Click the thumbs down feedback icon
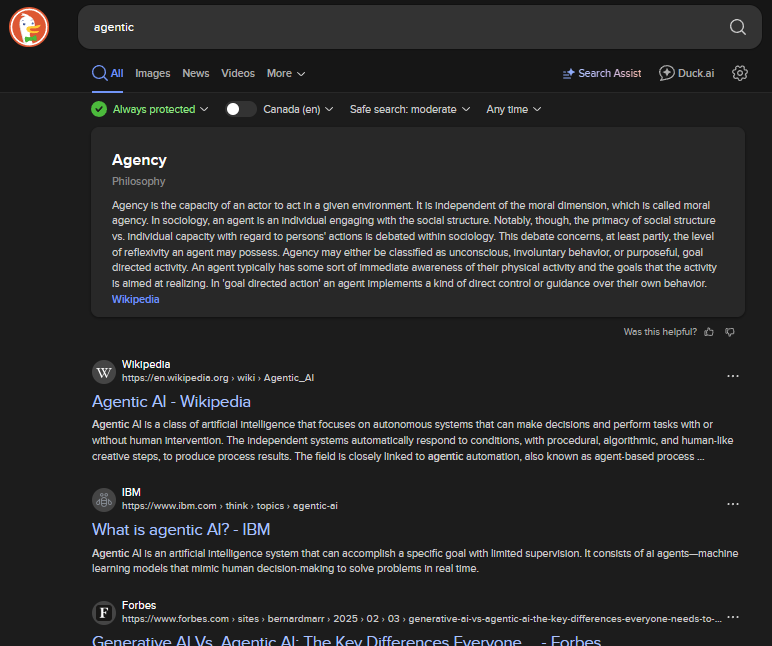The image size is (772, 646). click(730, 332)
